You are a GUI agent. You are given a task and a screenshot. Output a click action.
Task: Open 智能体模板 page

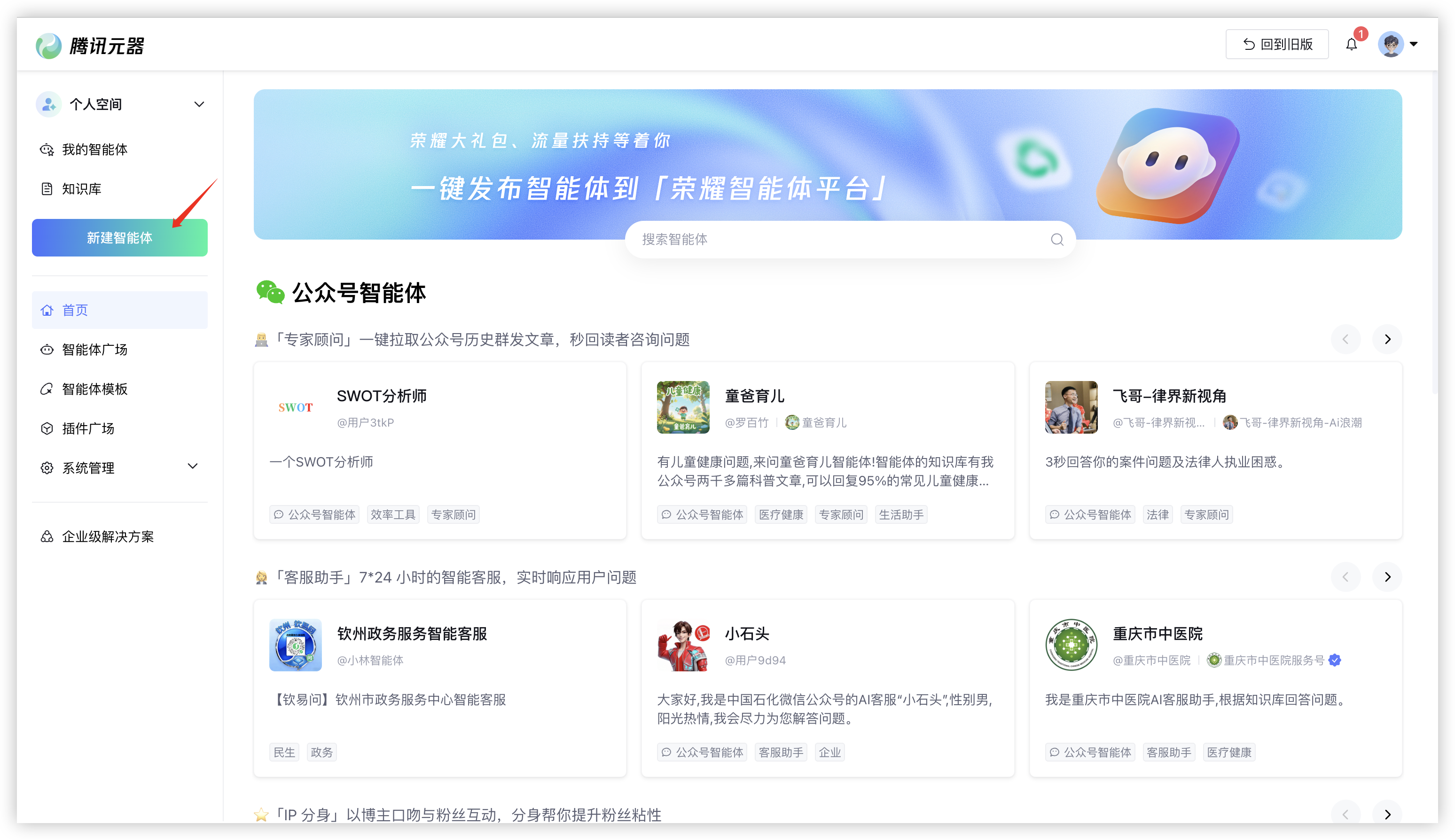[94, 389]
